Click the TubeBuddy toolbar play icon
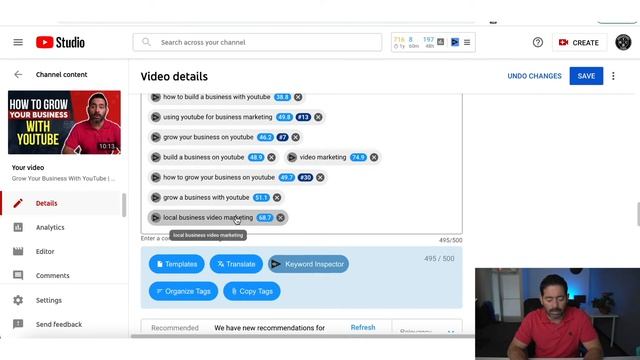640x360 pixels. tap(455, 42)
